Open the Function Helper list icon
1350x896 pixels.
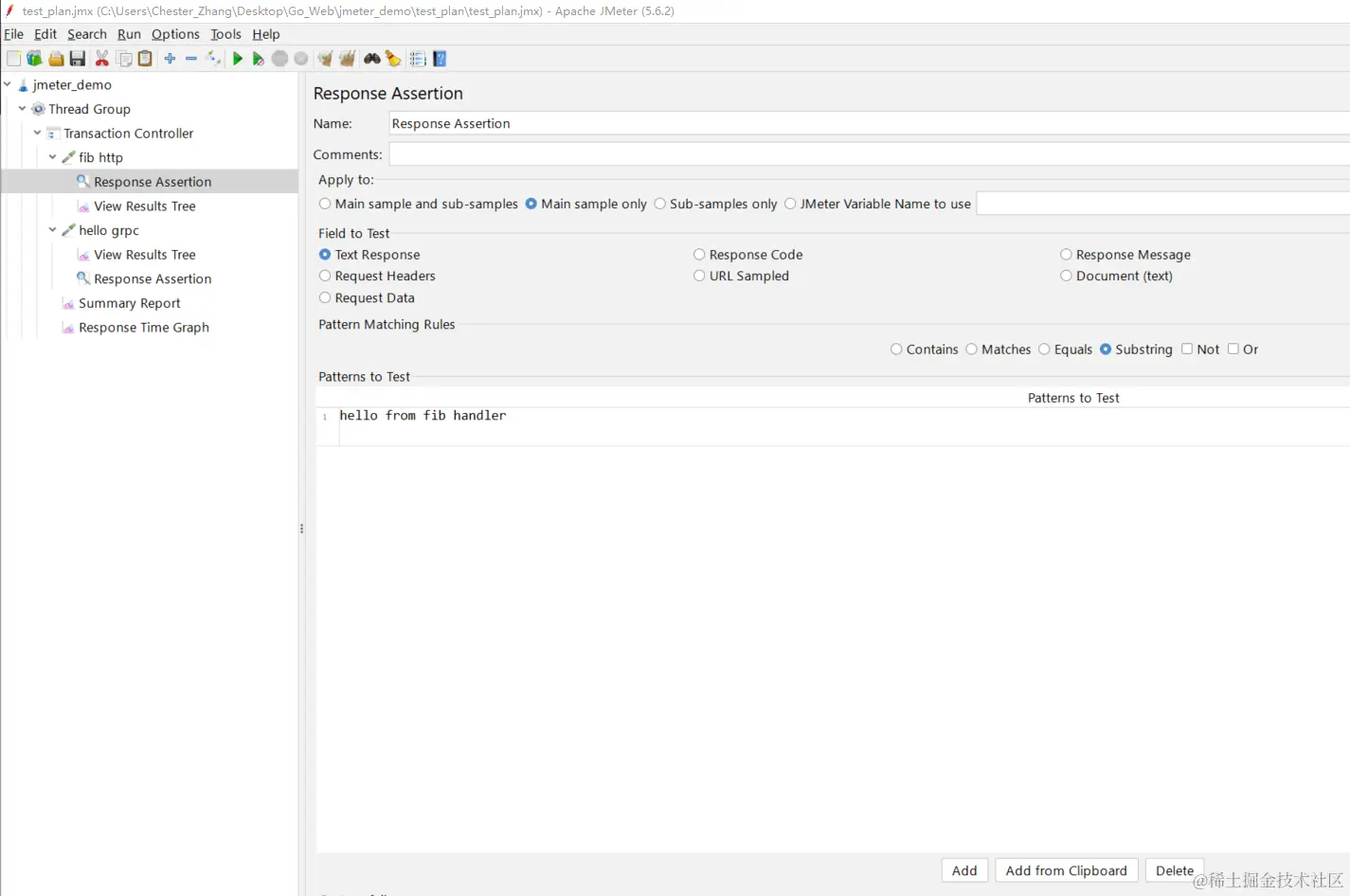click(x=418, y=59)
